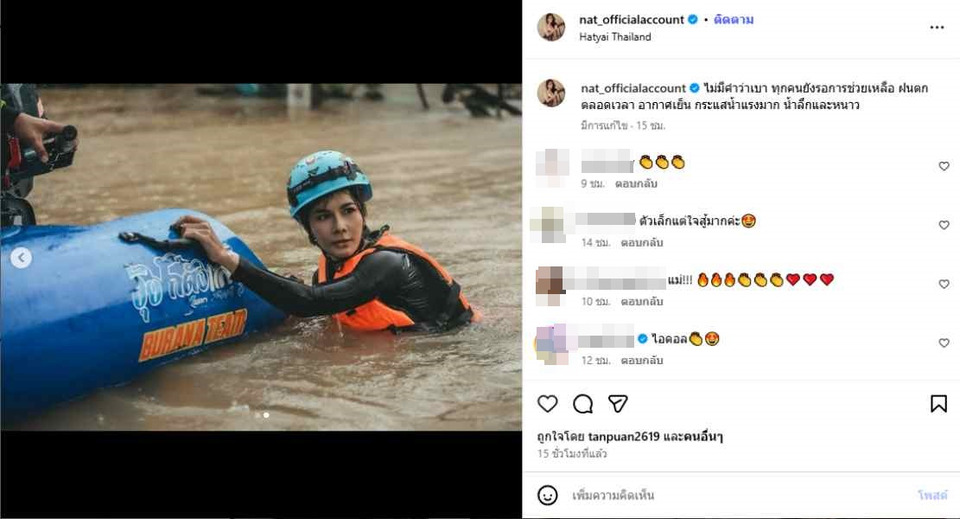Open tanpuan2619 profile from likes
Image resolution: width=960 pixels, height=519 pixels.
tap(618, 437)
